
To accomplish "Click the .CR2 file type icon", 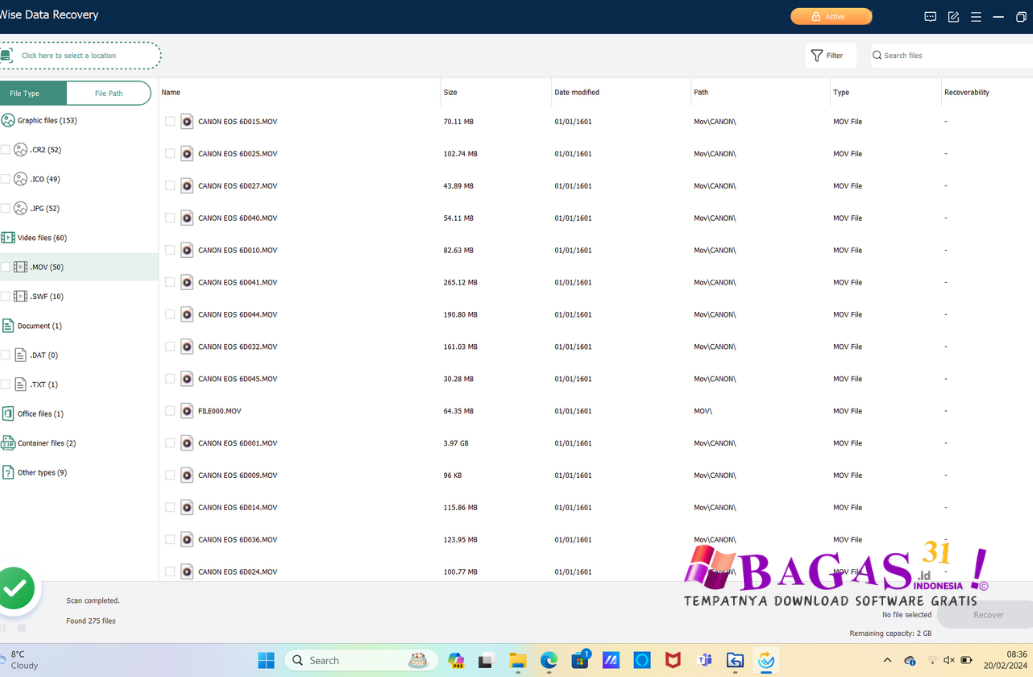I will point(21,149).
